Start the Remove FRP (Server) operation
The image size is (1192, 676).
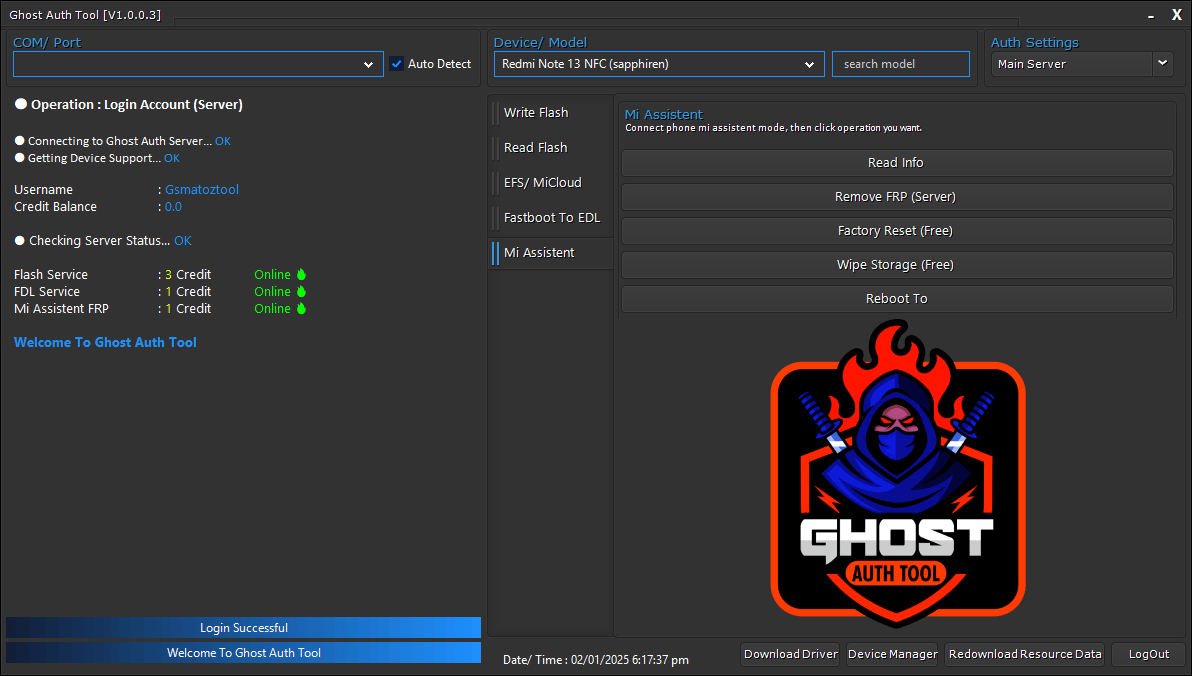tap(896, 197)
